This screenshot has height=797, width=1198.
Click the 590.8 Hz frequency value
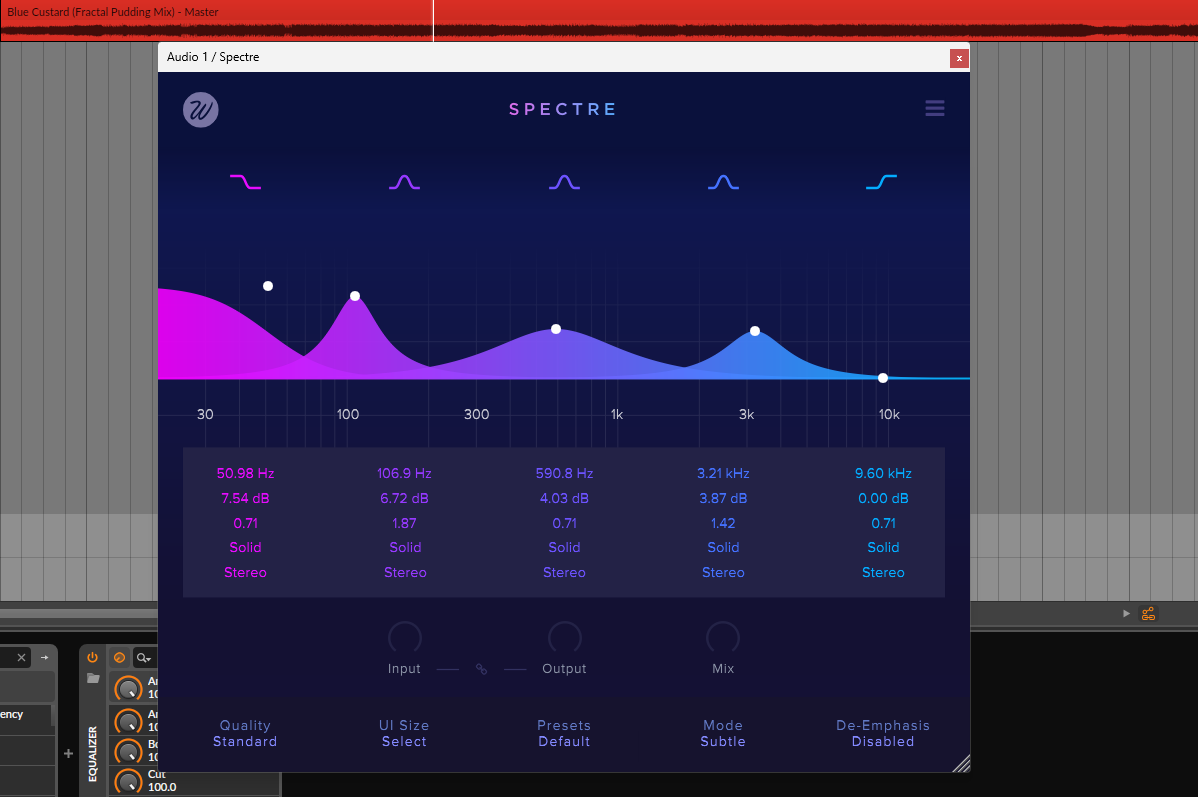pos(564,473)
